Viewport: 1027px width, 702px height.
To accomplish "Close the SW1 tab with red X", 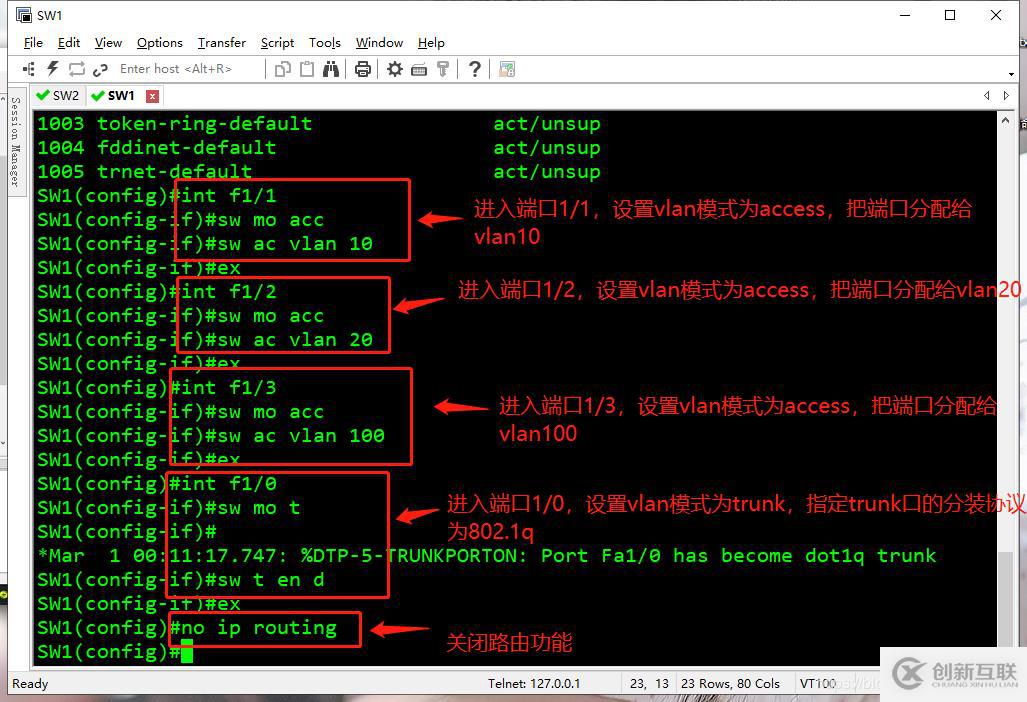I will pos(152,96).
